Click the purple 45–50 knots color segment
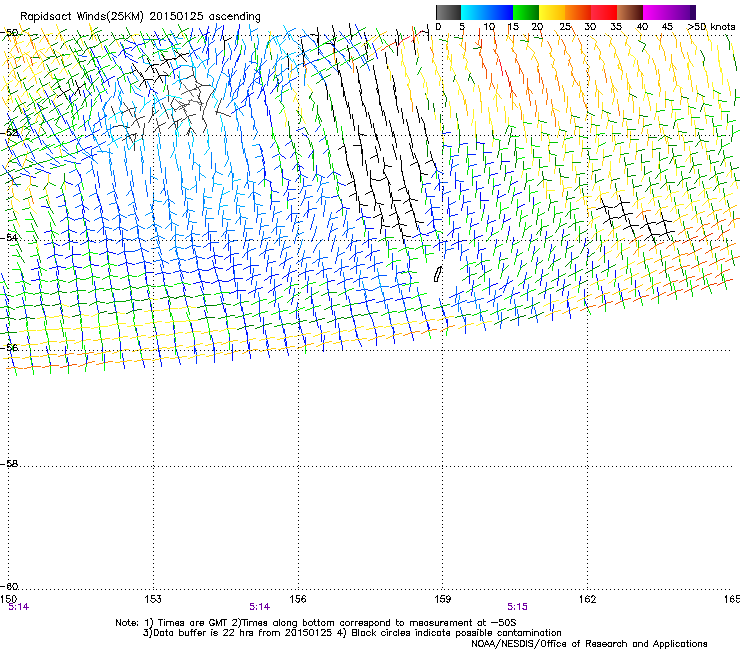Screen dimensions: 740x650 [682, 12]
